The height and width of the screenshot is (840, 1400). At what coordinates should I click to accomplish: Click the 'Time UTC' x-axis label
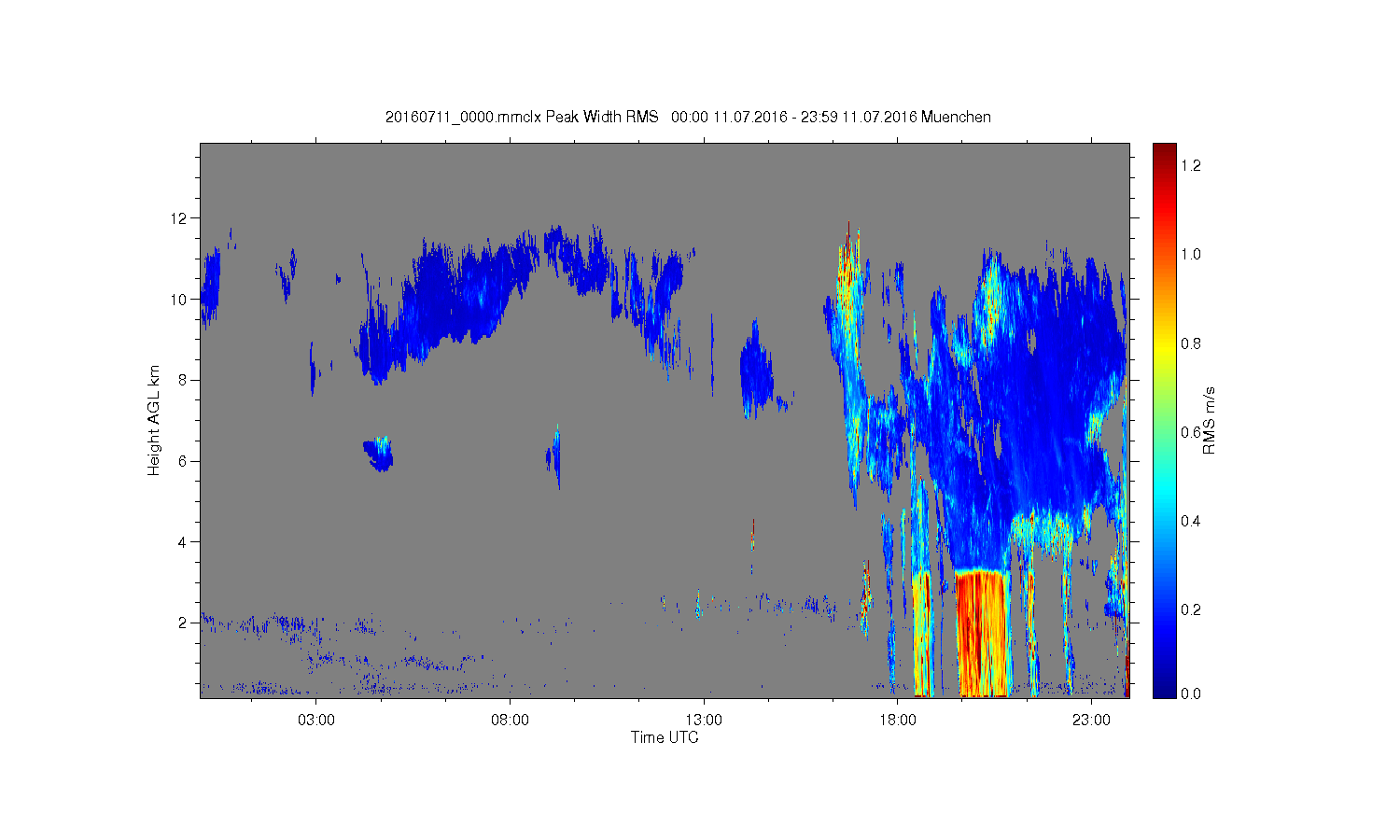click(665, 737)
